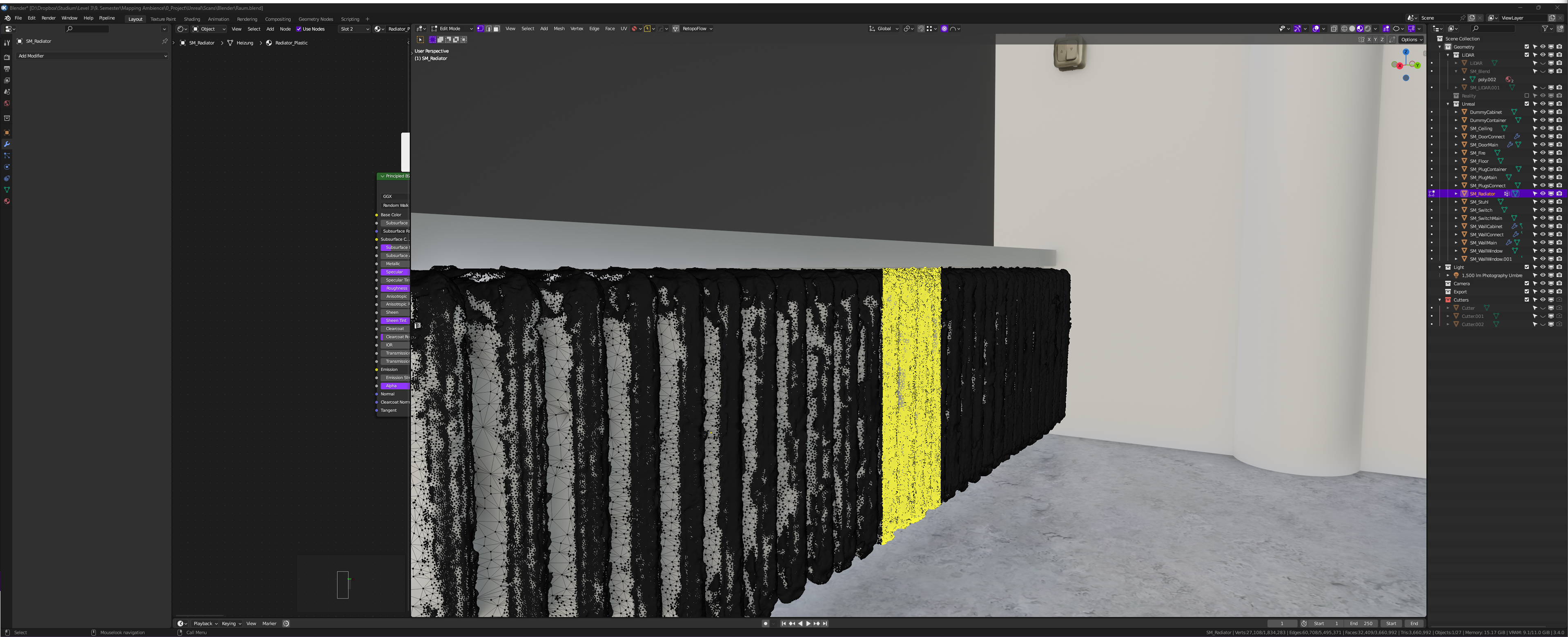Switch to Shading workspace tab
This screenshot has height=637, width=1568.
192,19
